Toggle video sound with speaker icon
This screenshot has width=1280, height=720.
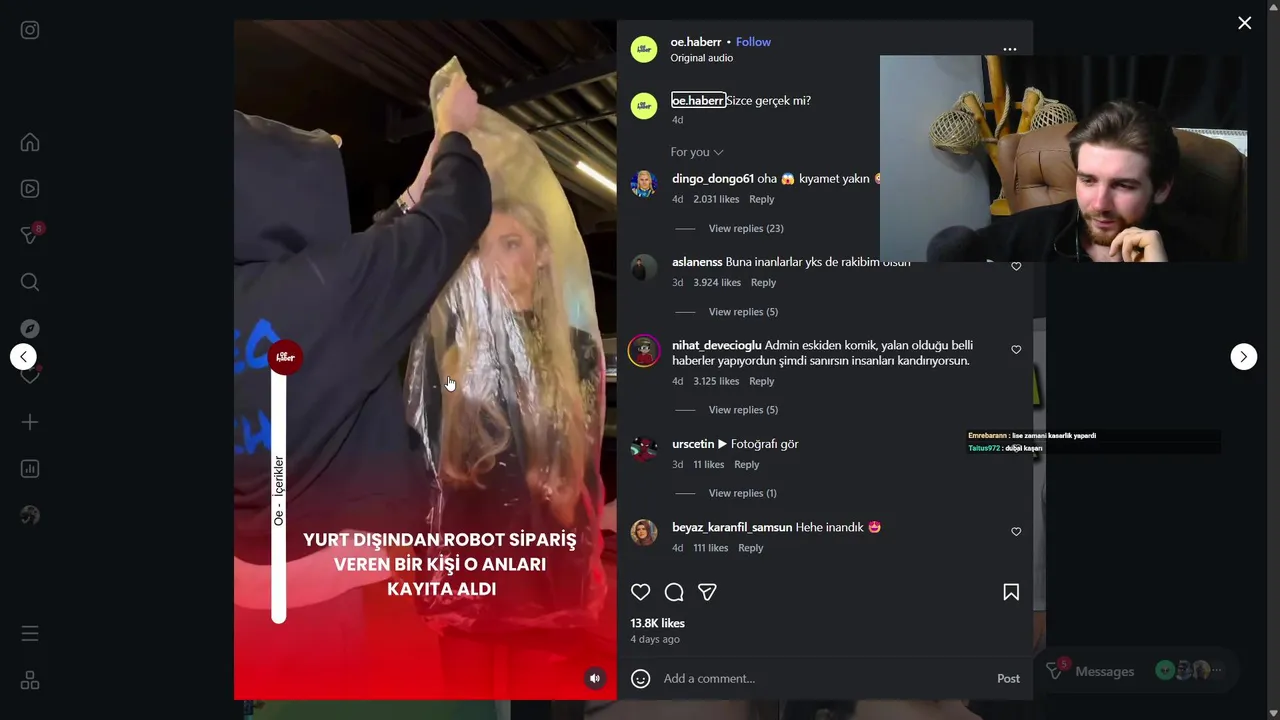point(595,678)
